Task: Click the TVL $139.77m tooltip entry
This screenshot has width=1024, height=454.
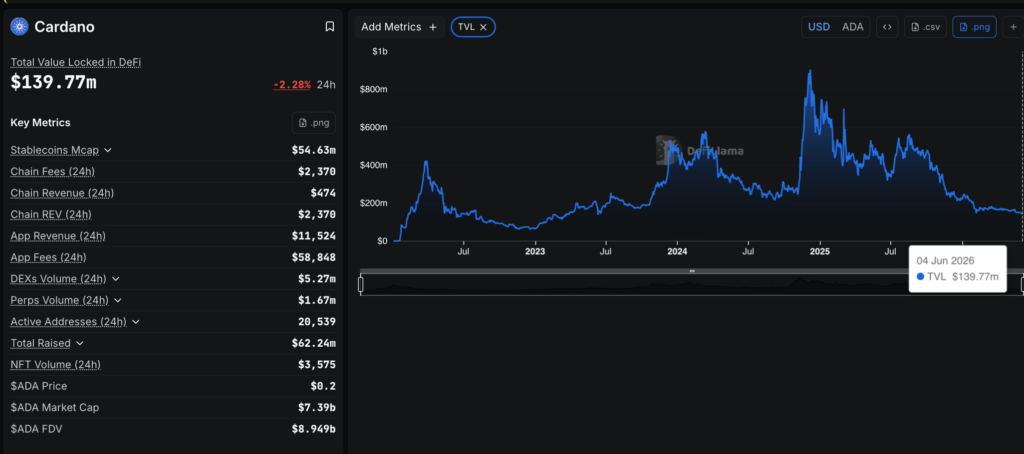Action: pos(958,277)
